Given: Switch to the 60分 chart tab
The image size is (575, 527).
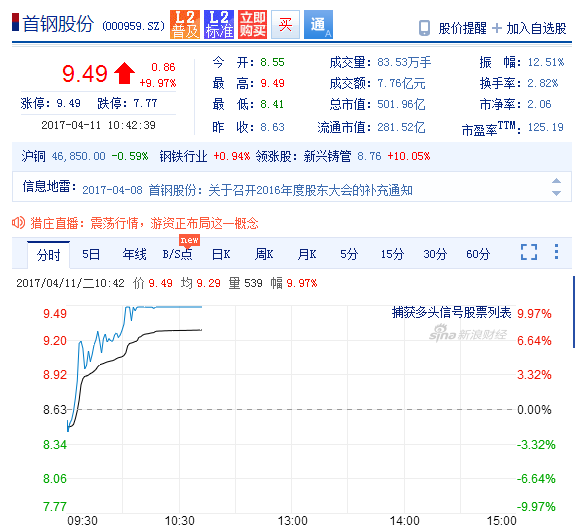Looking at the screenshot, I should [478, 254].
